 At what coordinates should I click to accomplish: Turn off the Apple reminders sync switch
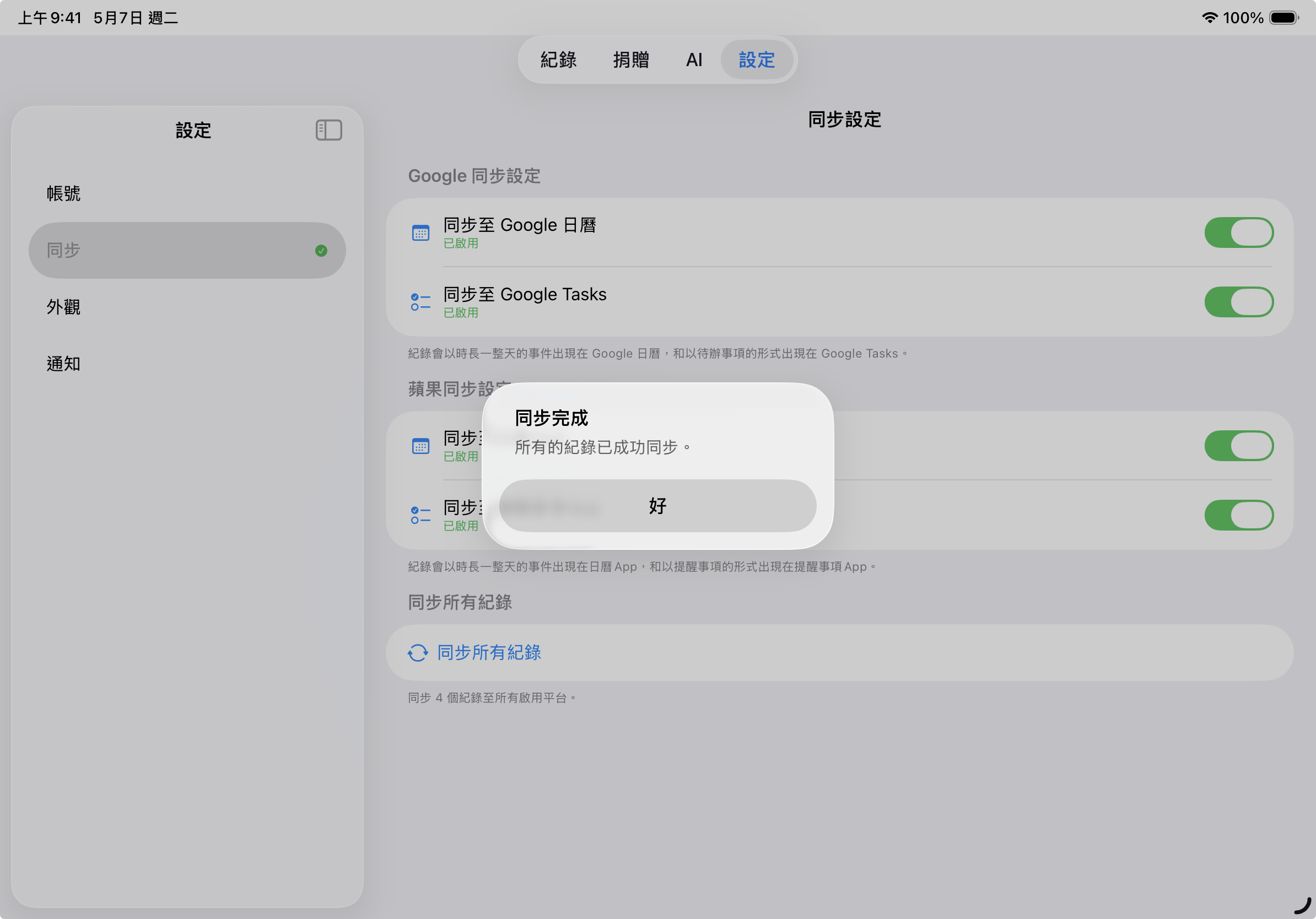point(1240,515)
